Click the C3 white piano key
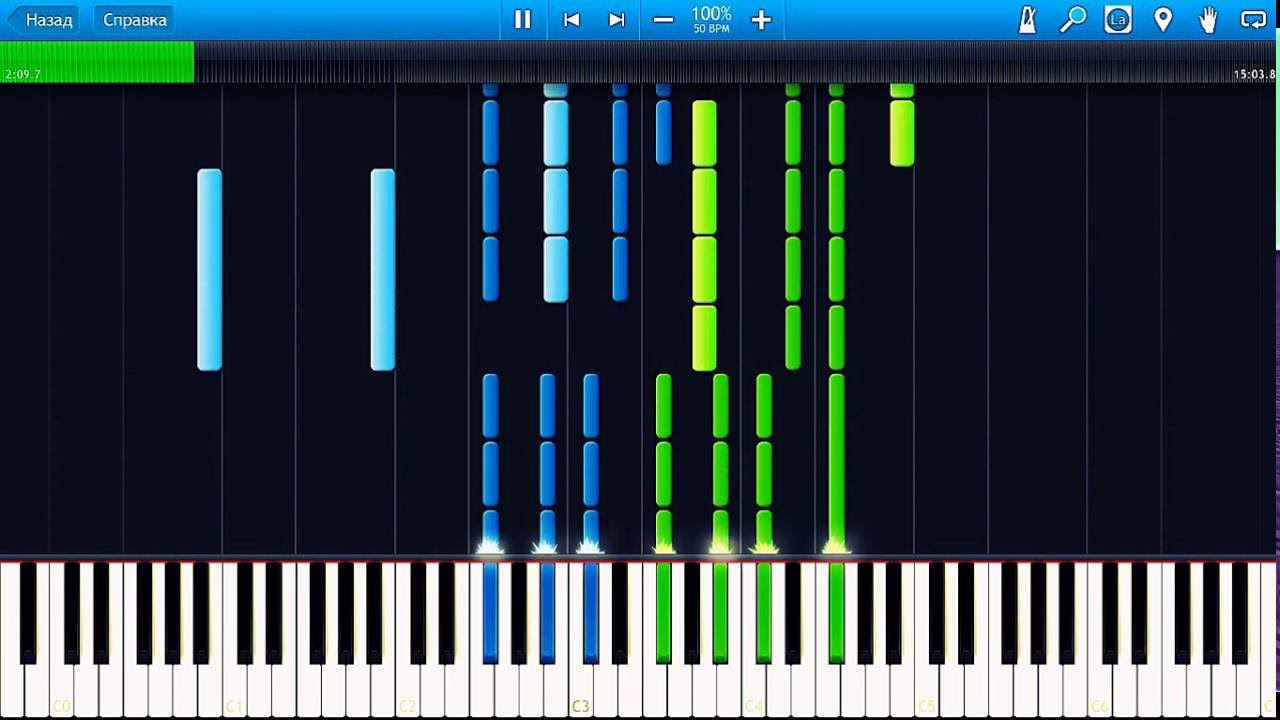This screenshot has width=1280, height=720. (581, 640)
